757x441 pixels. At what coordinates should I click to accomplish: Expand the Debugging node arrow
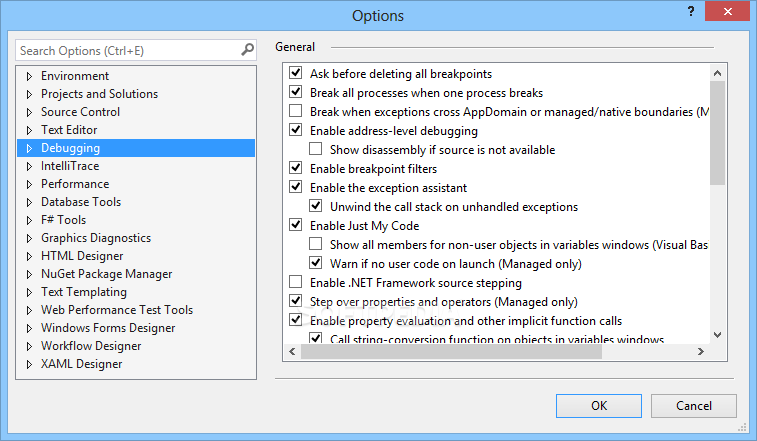click(x=29, y=148)
